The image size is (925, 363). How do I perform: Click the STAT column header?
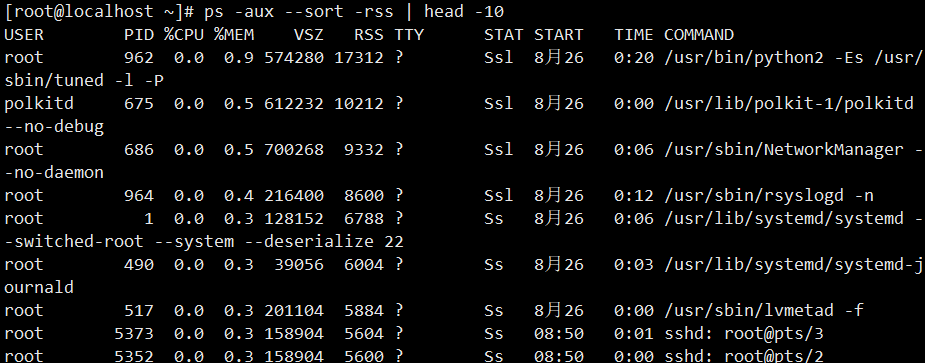coord(504,35)
